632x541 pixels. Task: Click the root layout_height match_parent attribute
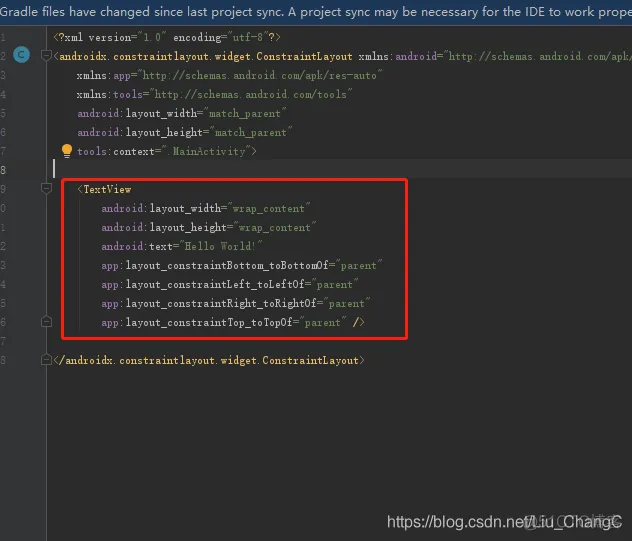[185, 132]
